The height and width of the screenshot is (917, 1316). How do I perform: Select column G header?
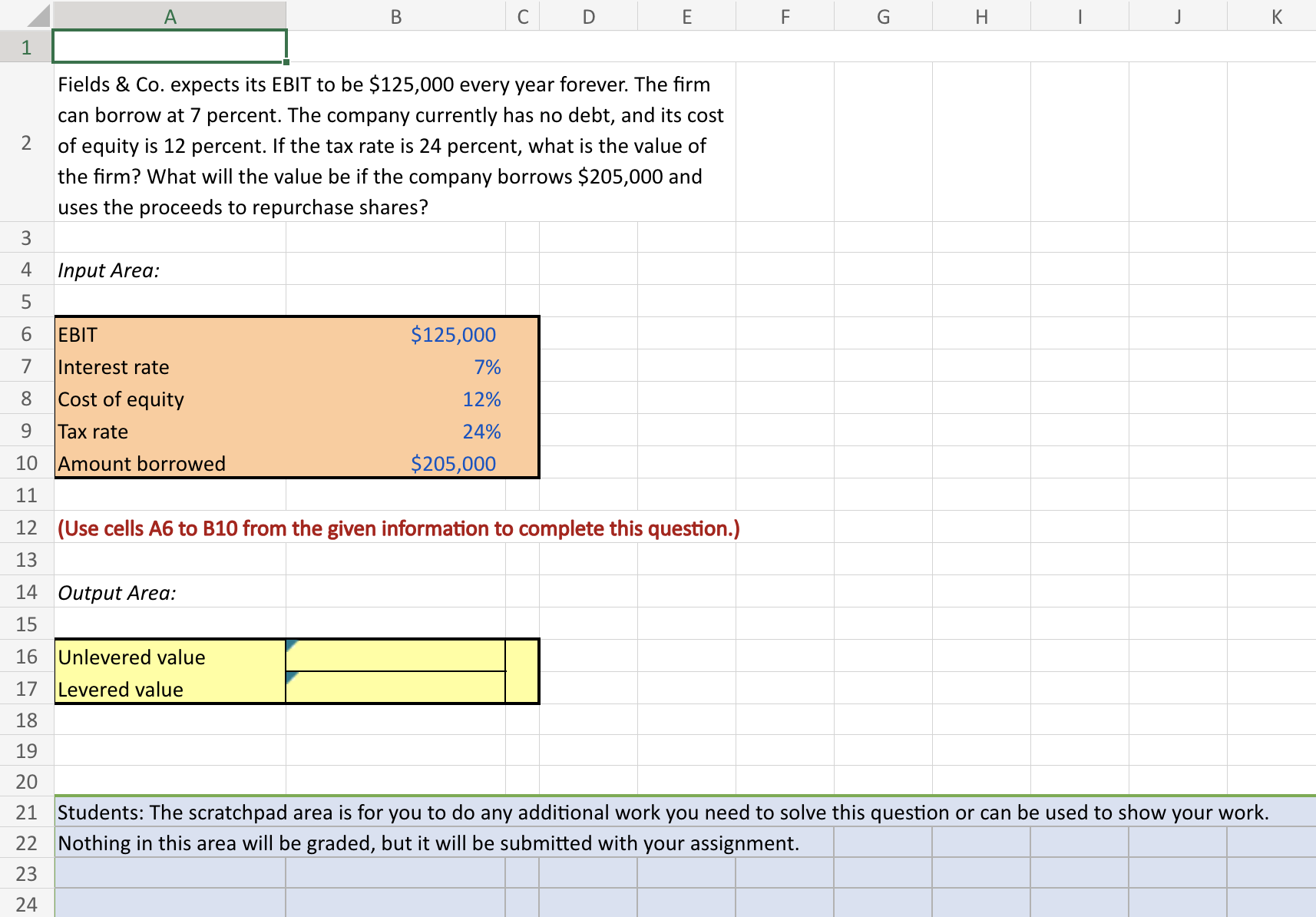(x=883, y=16)
